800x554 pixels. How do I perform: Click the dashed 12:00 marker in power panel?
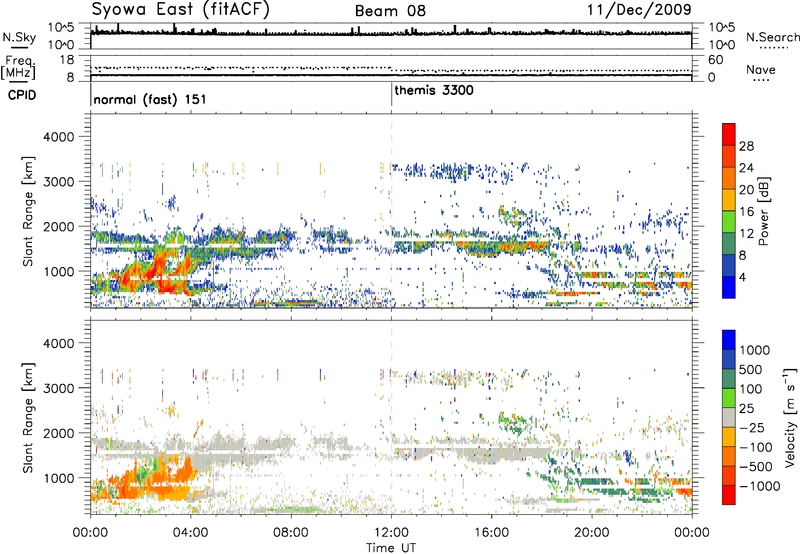[x=391, y=211]
